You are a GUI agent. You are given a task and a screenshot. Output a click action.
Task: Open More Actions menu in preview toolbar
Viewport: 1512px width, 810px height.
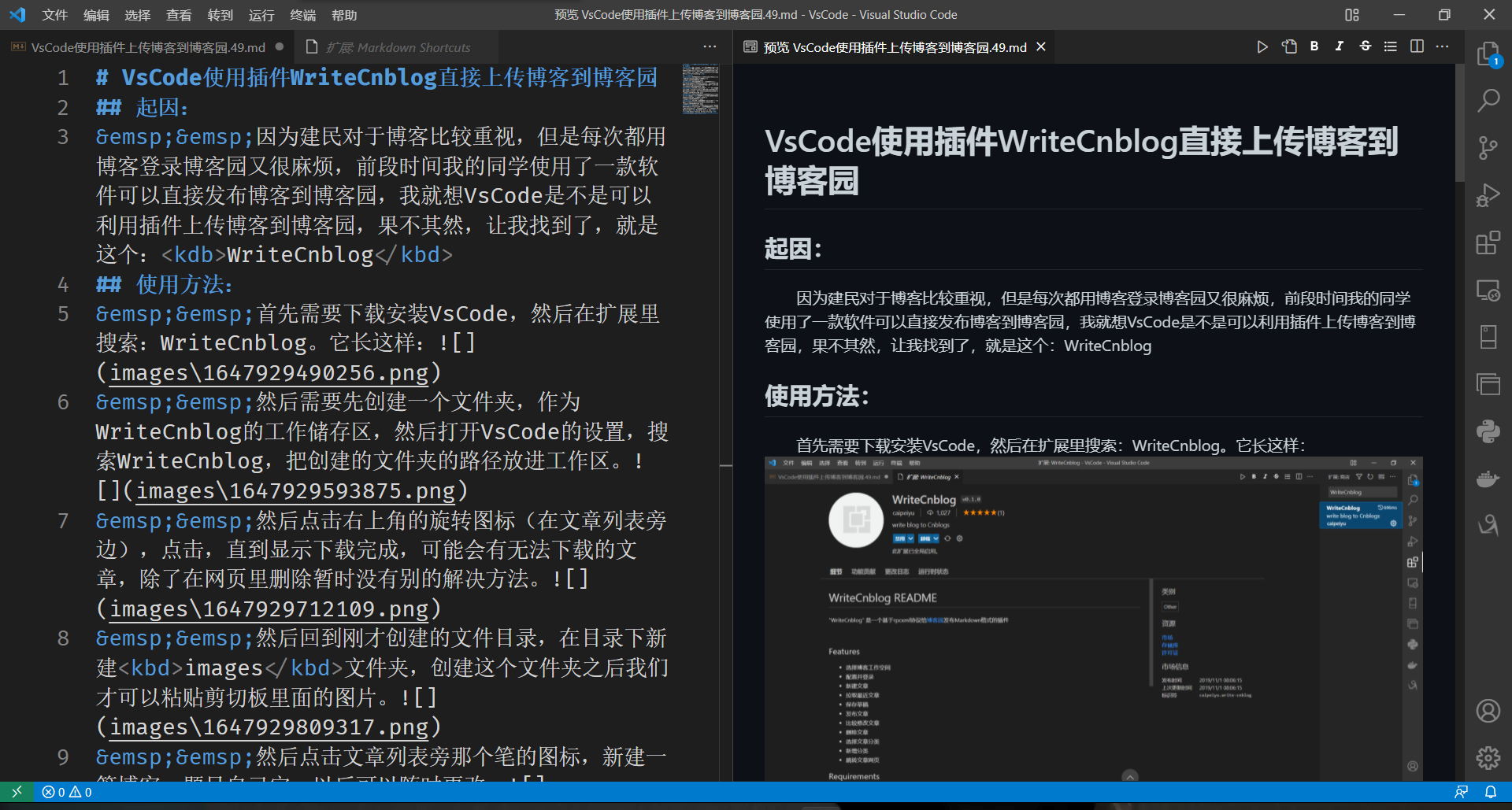1443,46
